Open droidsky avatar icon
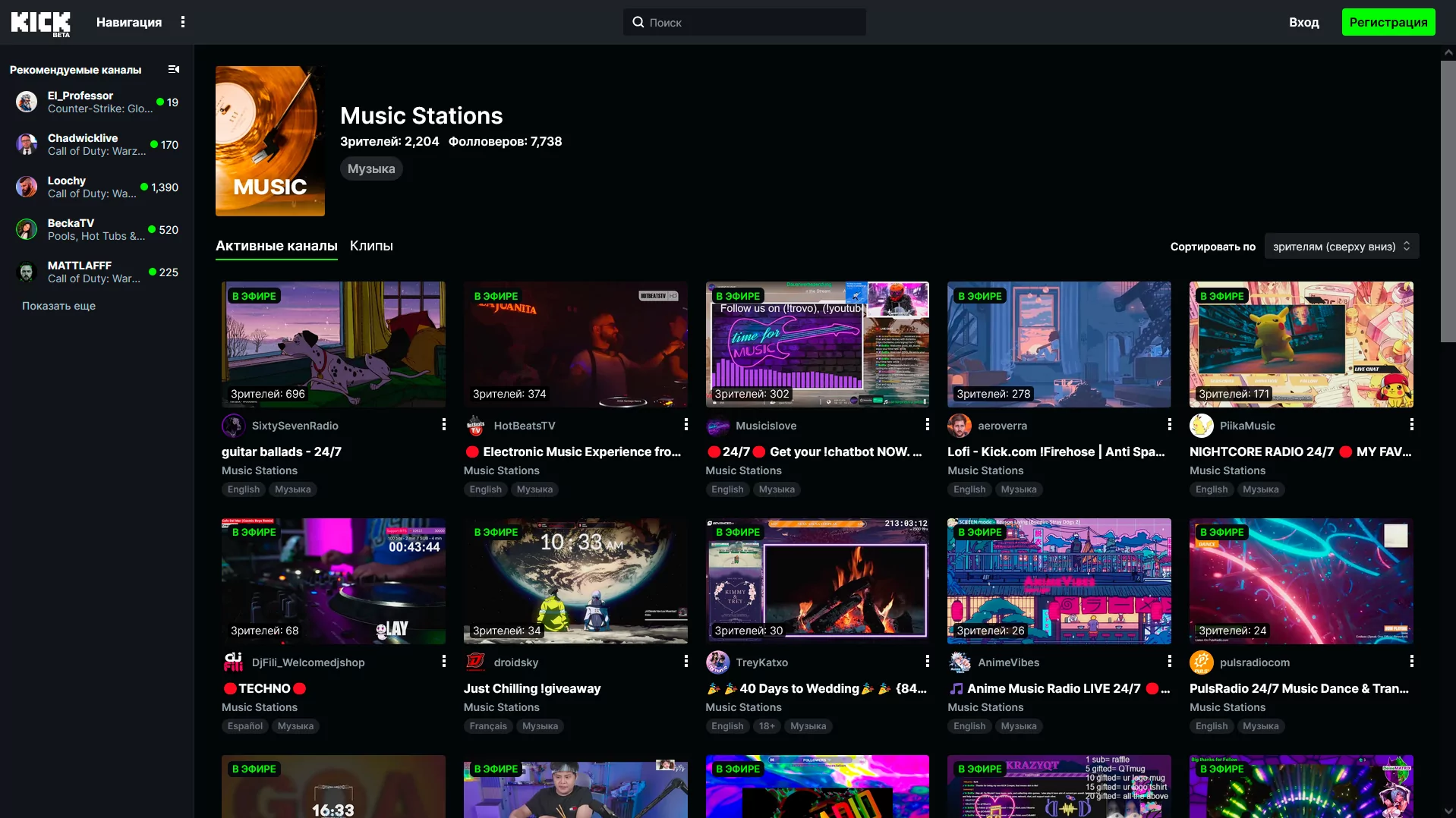This screenshot has width=1456, height=818. (x=476, y=662)
